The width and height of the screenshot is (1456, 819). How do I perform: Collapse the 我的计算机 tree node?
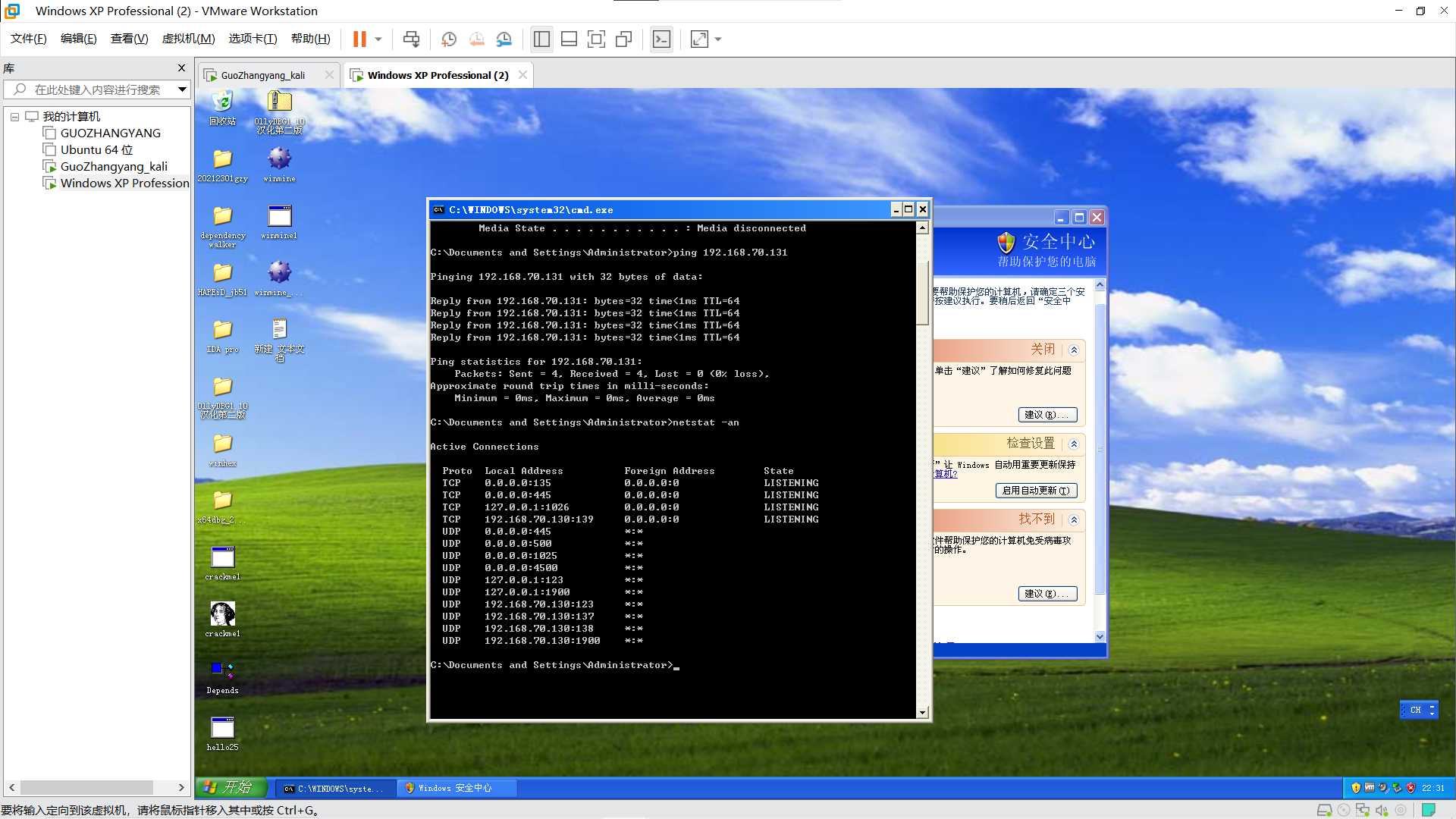(14, 117)
